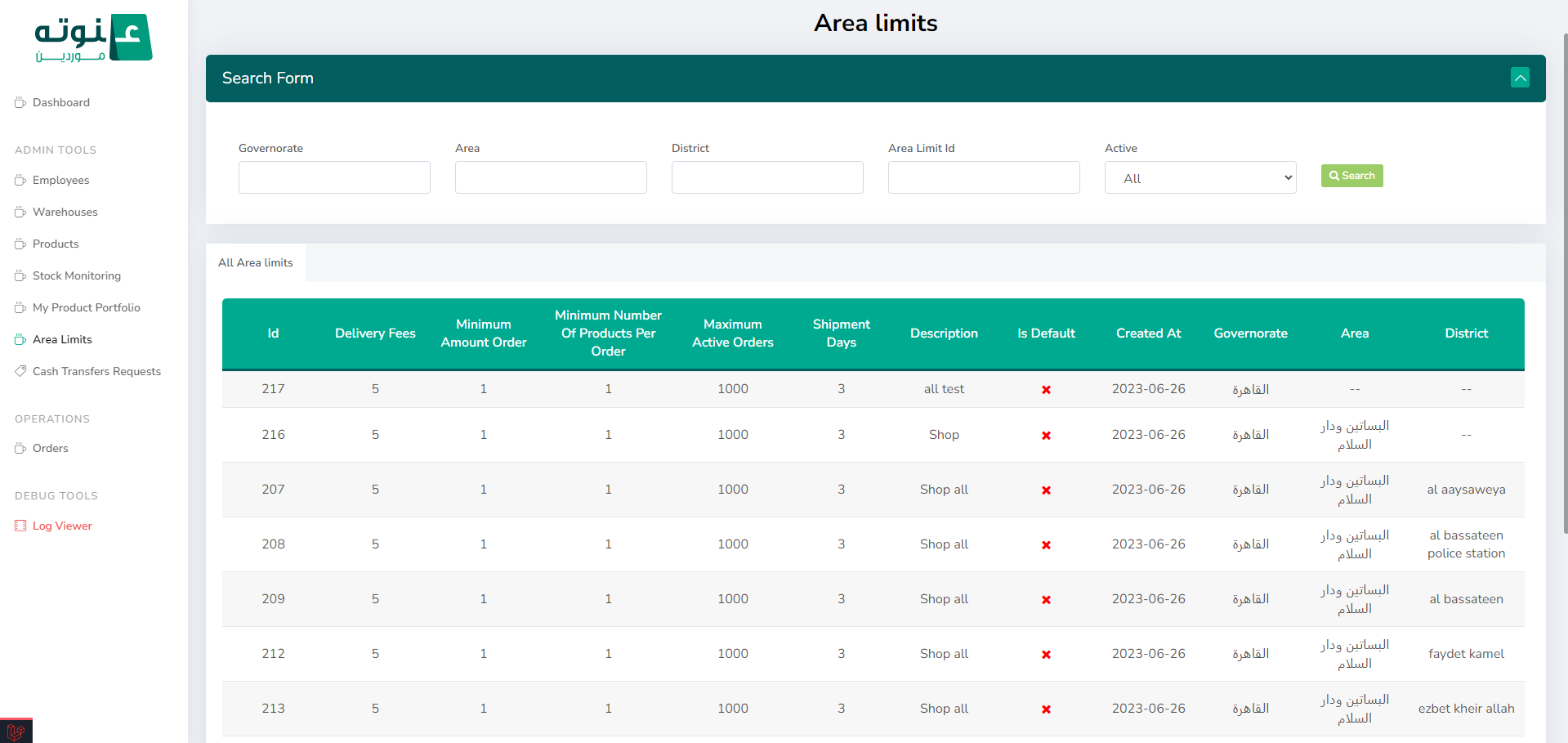The image size is (1568, 743).
Task: Click the company logo in sidebar
Action: pos(93,38)
